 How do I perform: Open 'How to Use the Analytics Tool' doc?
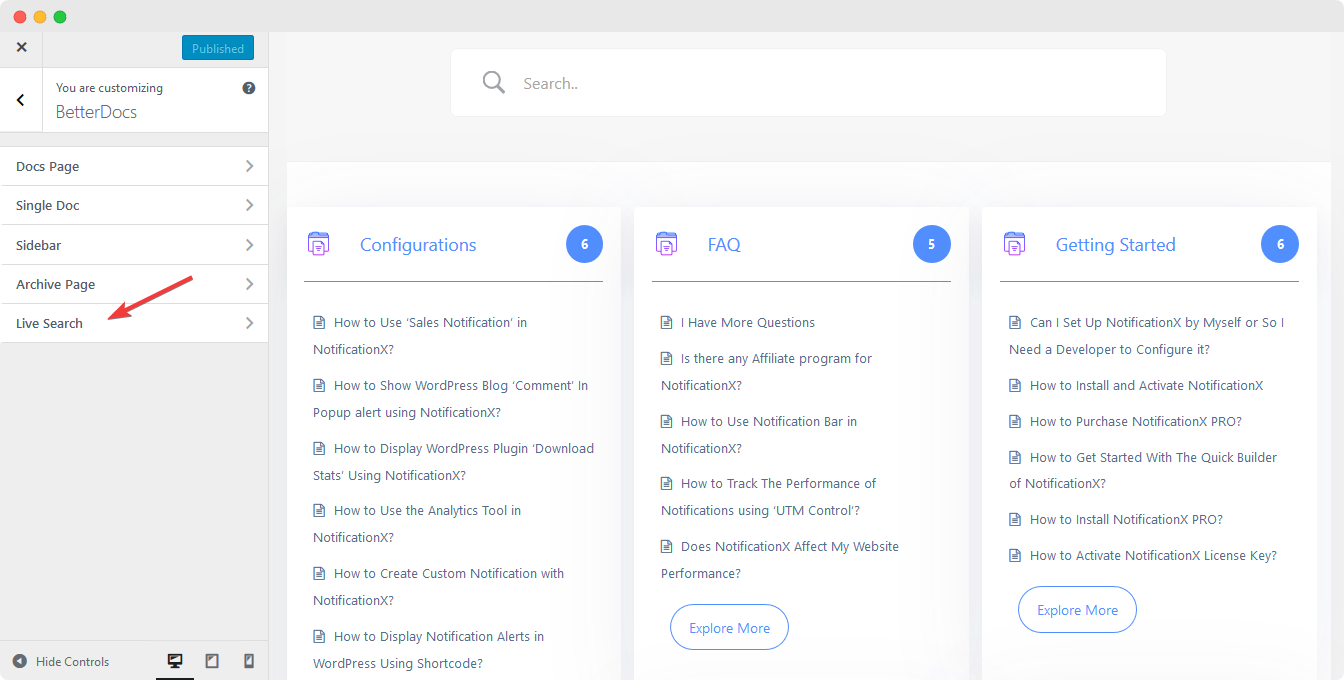pyautogui.click(x=417, y=524)
